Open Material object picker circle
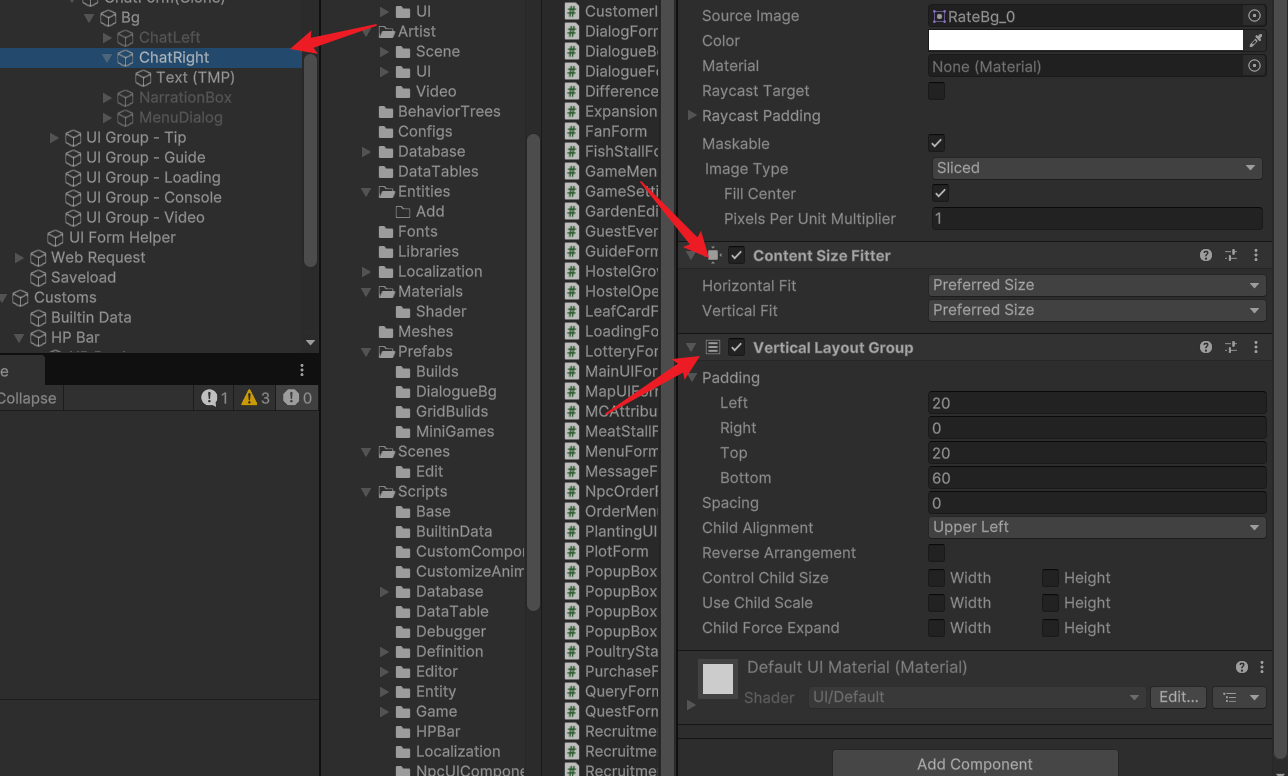1288x776 pixels. click(x=1254, y=66)
